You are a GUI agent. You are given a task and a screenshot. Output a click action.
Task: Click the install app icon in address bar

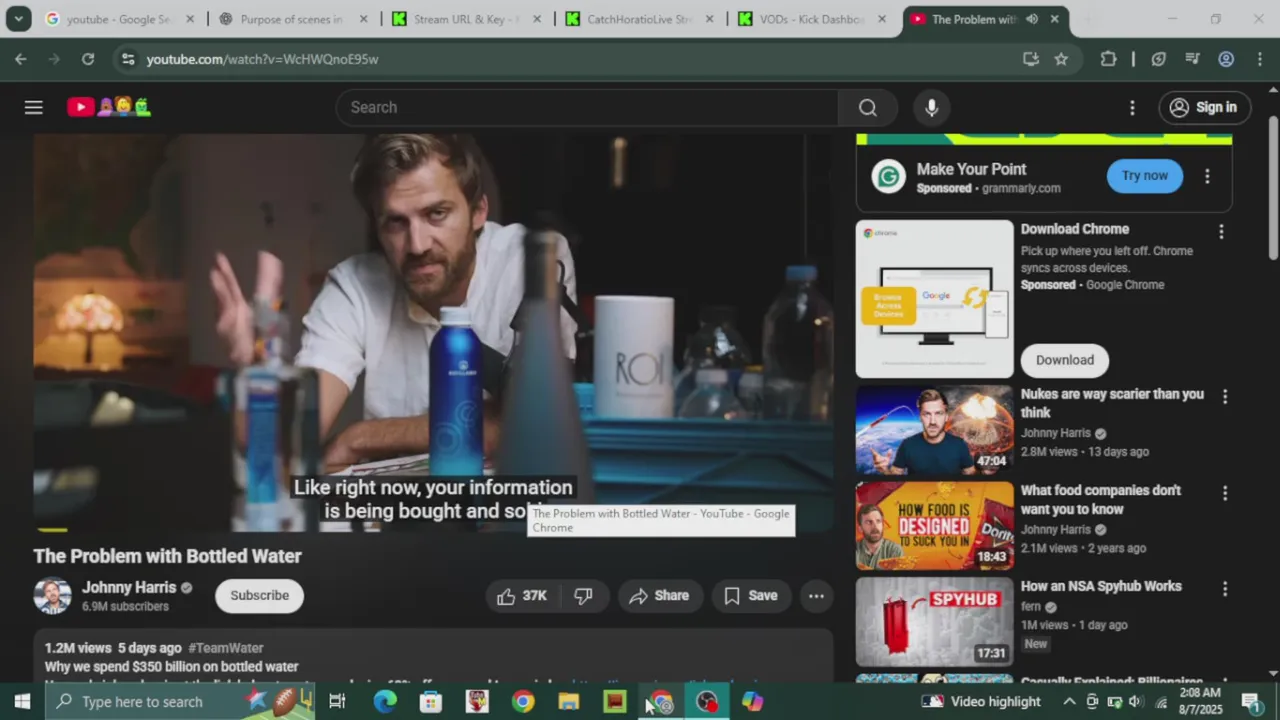click(x=1031, y=59)
